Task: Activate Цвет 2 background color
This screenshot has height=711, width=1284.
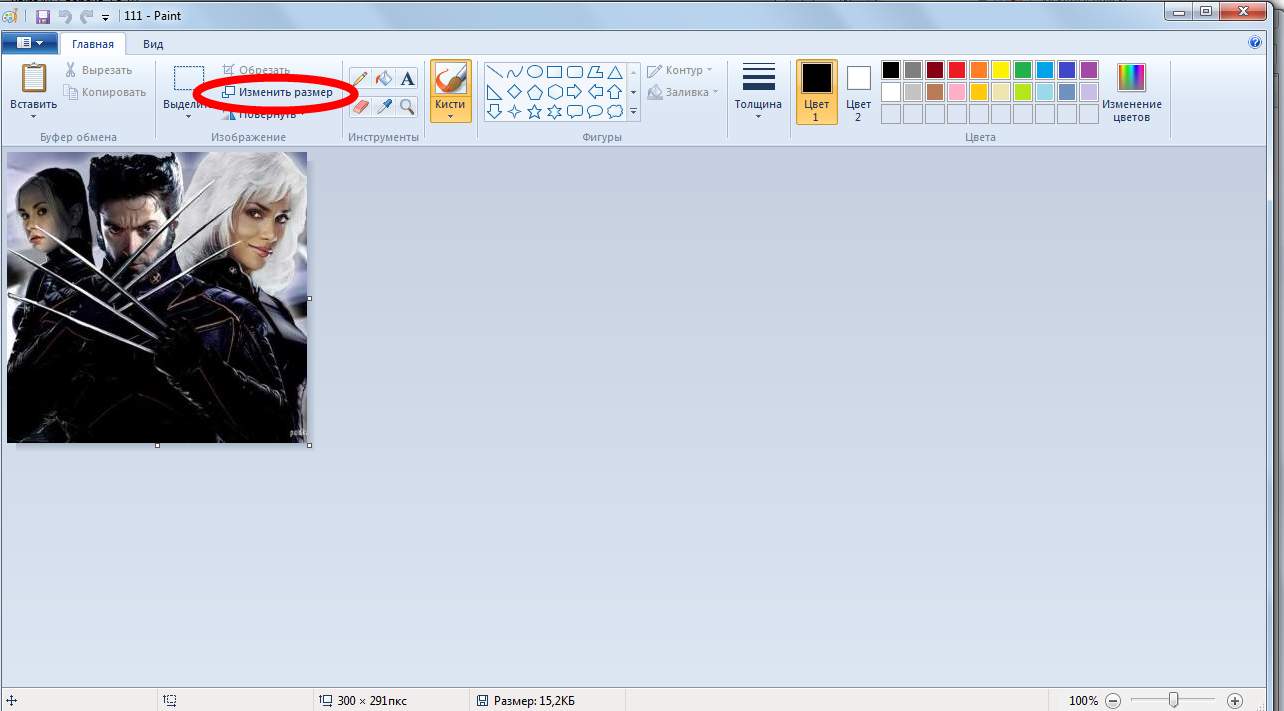Action: tap(858, 92)
